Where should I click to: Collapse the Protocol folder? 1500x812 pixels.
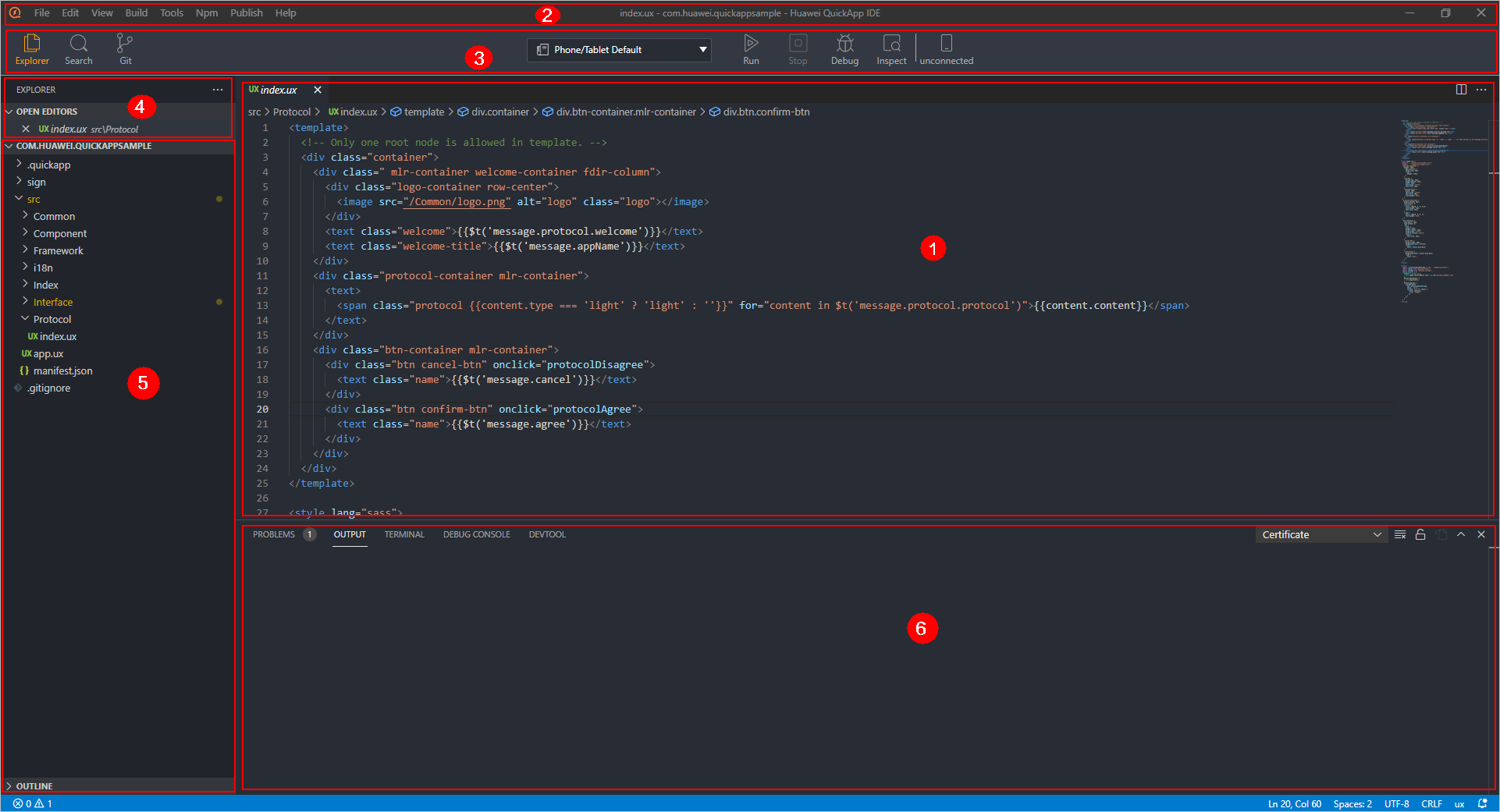[x=52, y=319]
